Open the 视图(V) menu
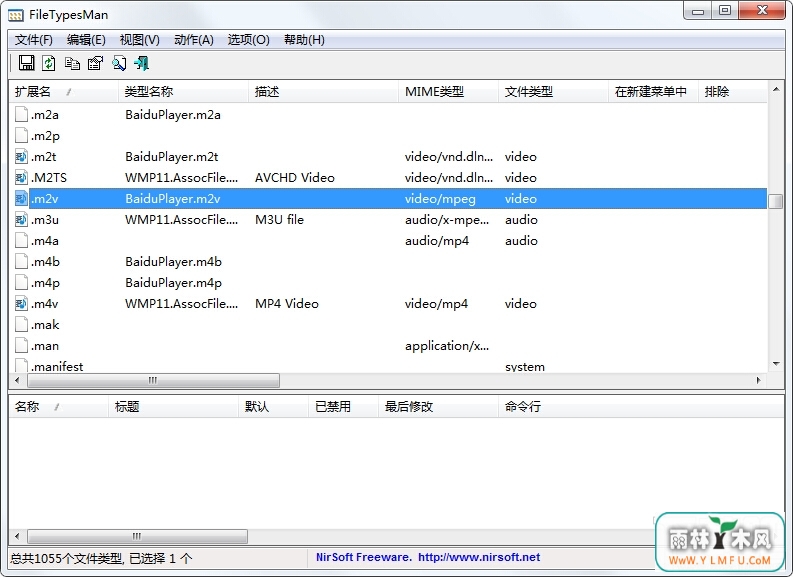This screenshot has height=577, width=793. click(x=140, y=40)
